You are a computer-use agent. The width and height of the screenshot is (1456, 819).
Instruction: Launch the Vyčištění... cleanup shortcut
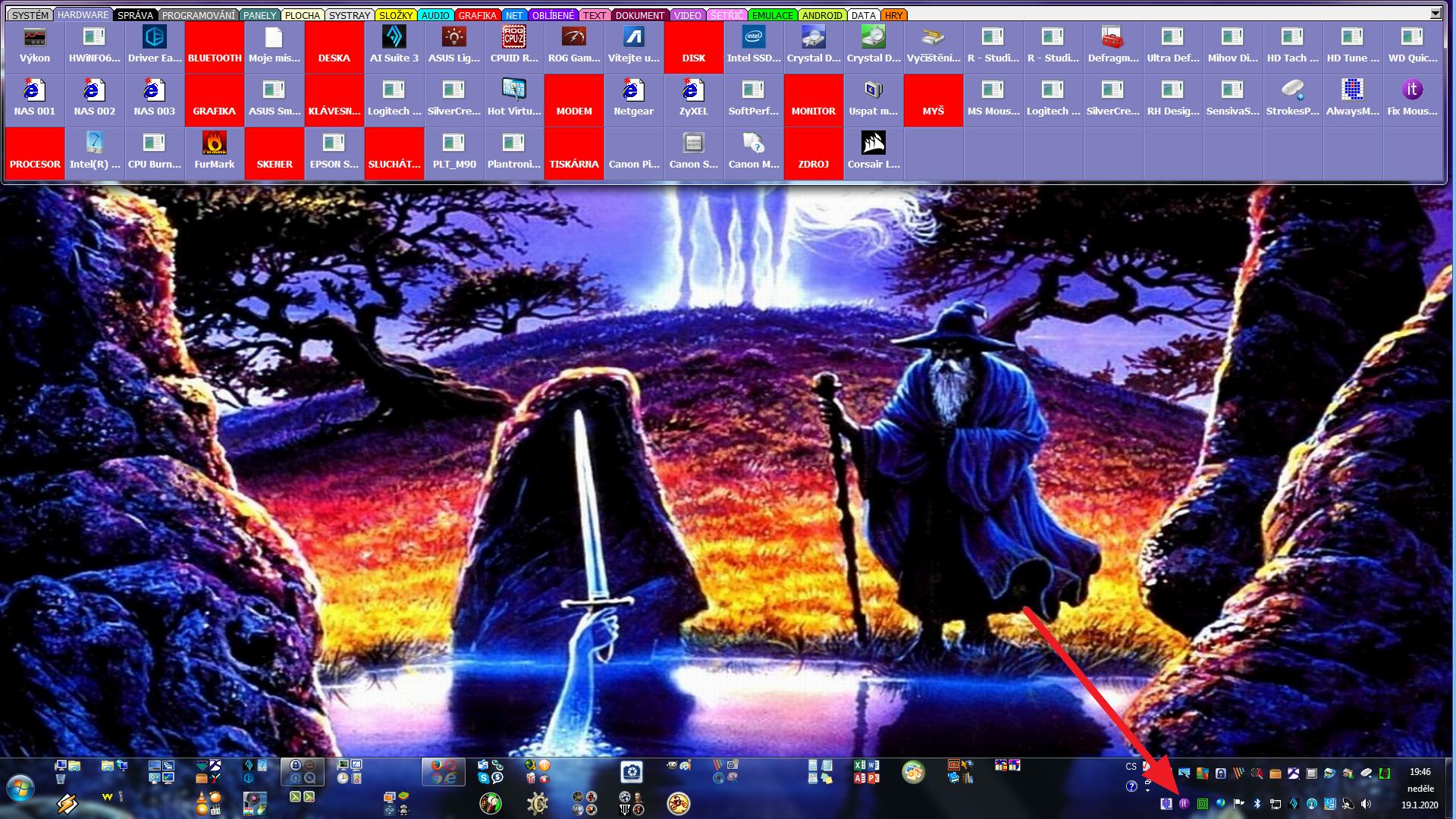coord(934,47)
